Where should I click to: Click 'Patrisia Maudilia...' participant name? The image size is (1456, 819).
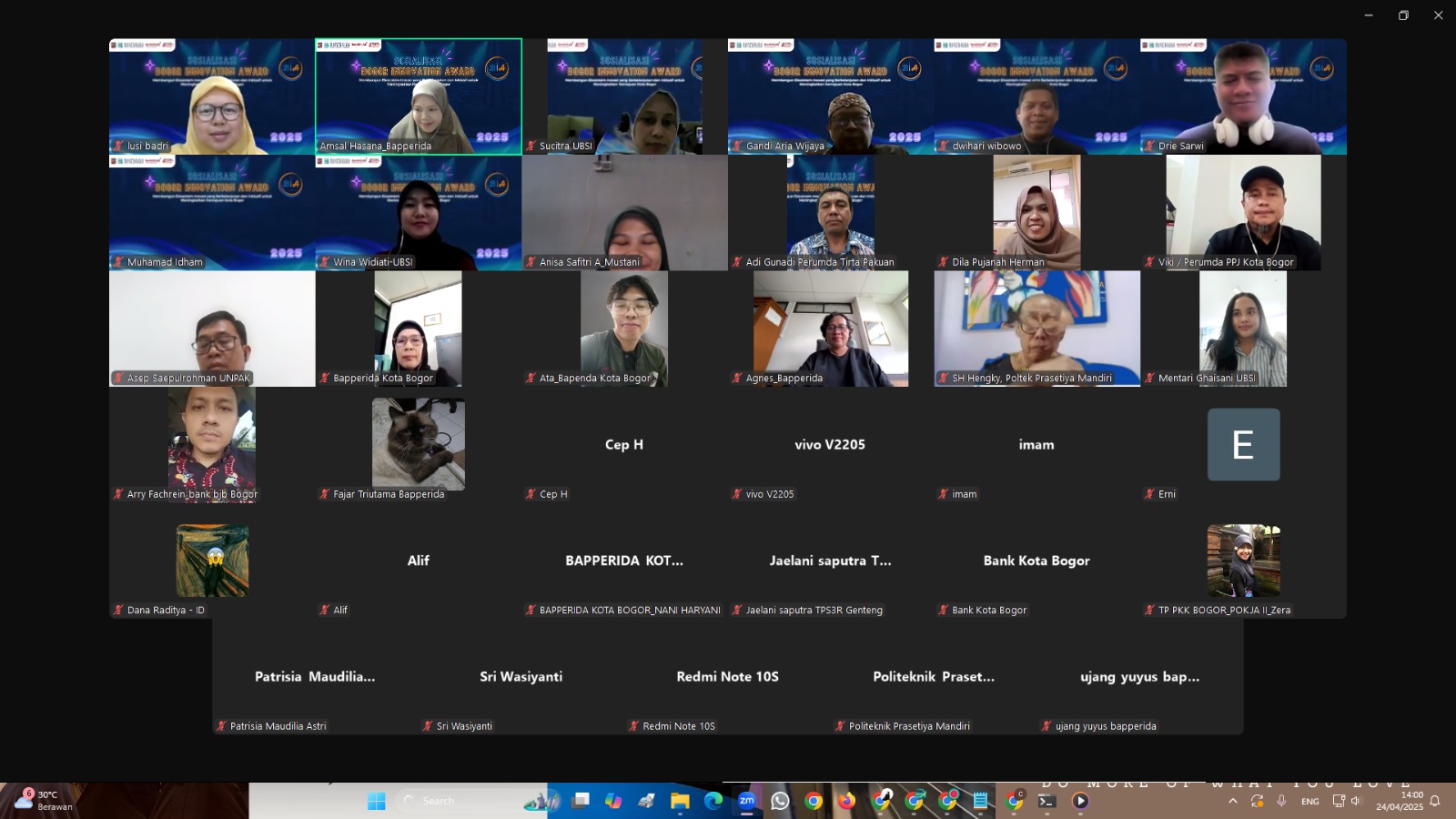315,676
